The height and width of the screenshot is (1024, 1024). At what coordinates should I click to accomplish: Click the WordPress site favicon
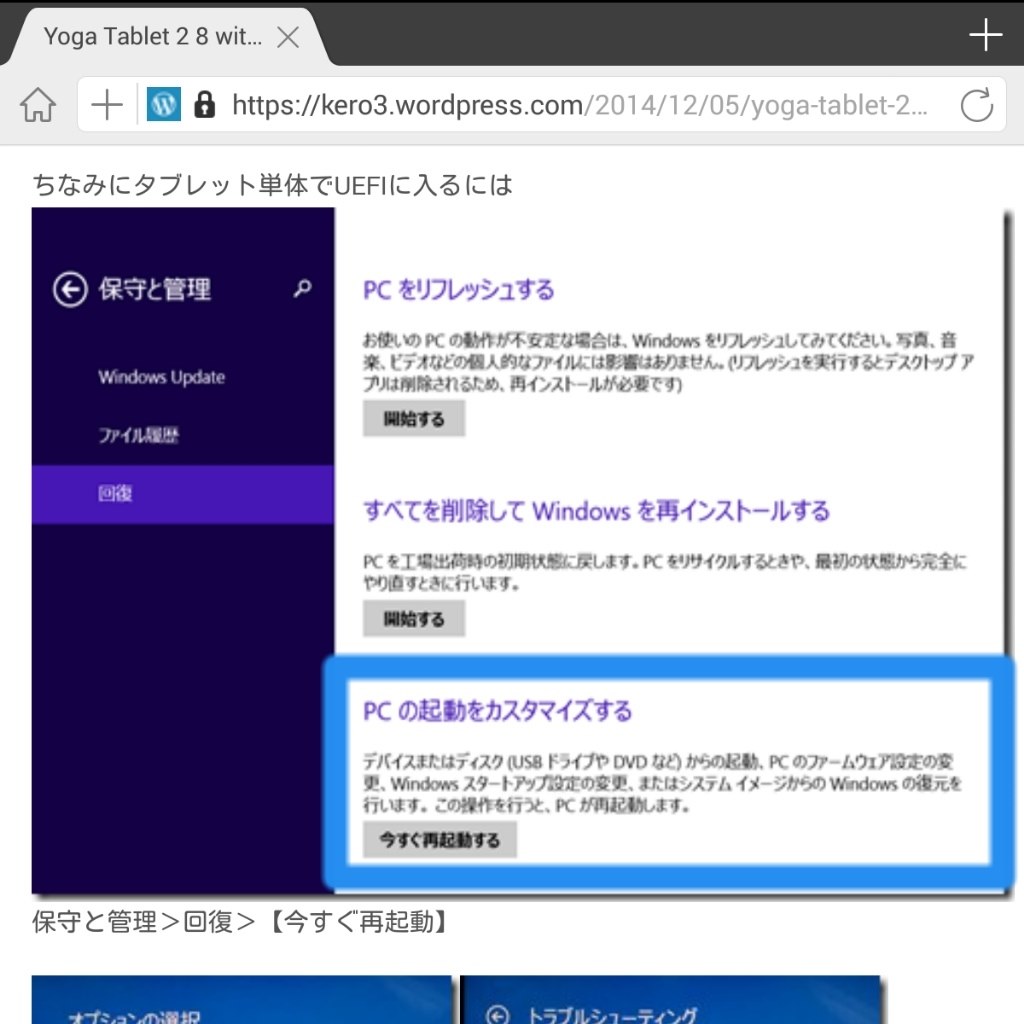click(x=163, y=104)
